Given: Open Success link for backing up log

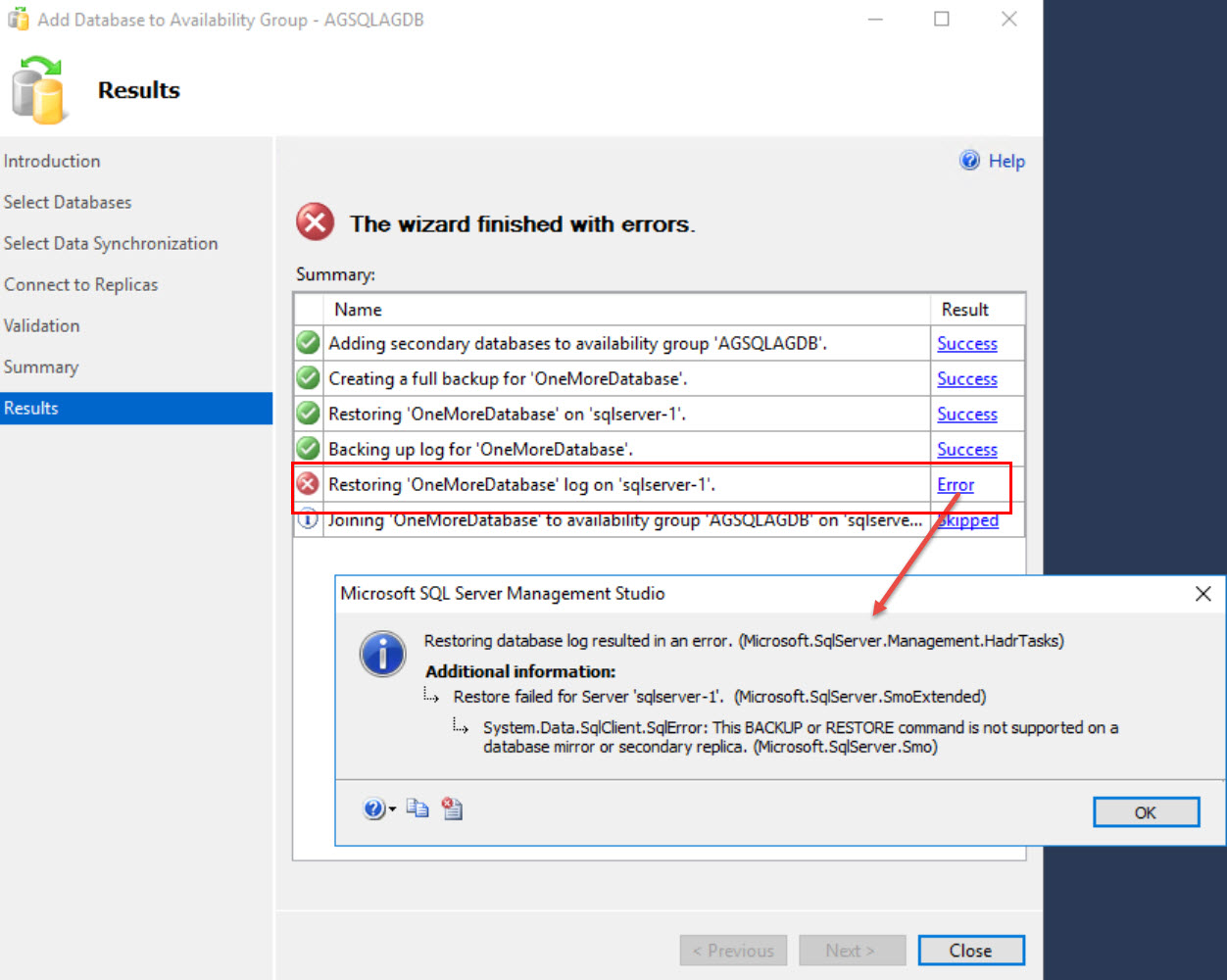Looking at the screenshot, I should [x=966, y=450].
